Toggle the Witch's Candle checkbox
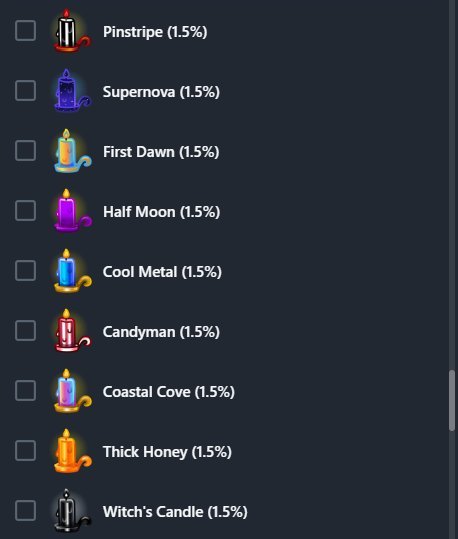The height and width of the screenshot is (539, 458). [25, 510]
